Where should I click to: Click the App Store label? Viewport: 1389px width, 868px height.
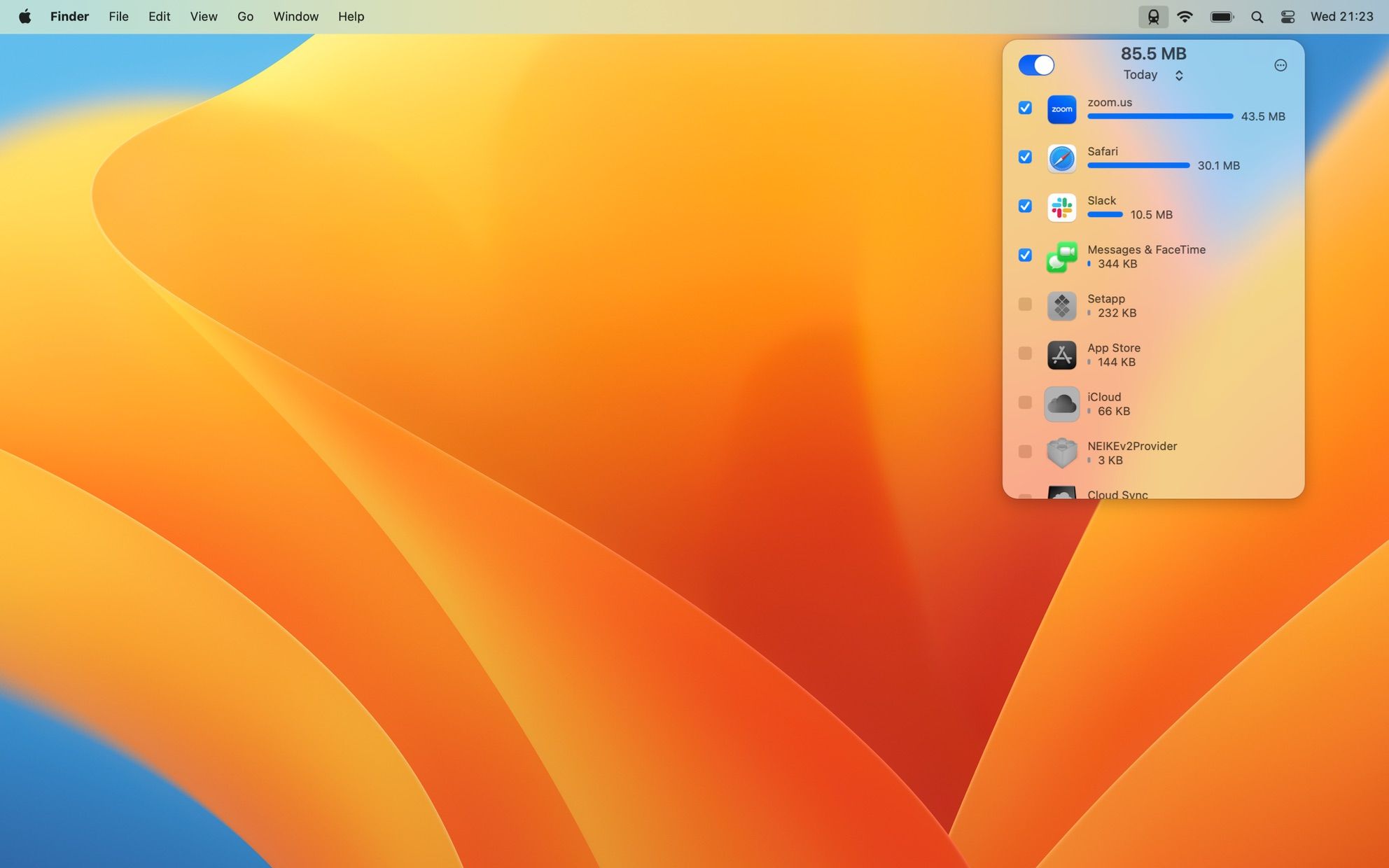click(1114, 348)
